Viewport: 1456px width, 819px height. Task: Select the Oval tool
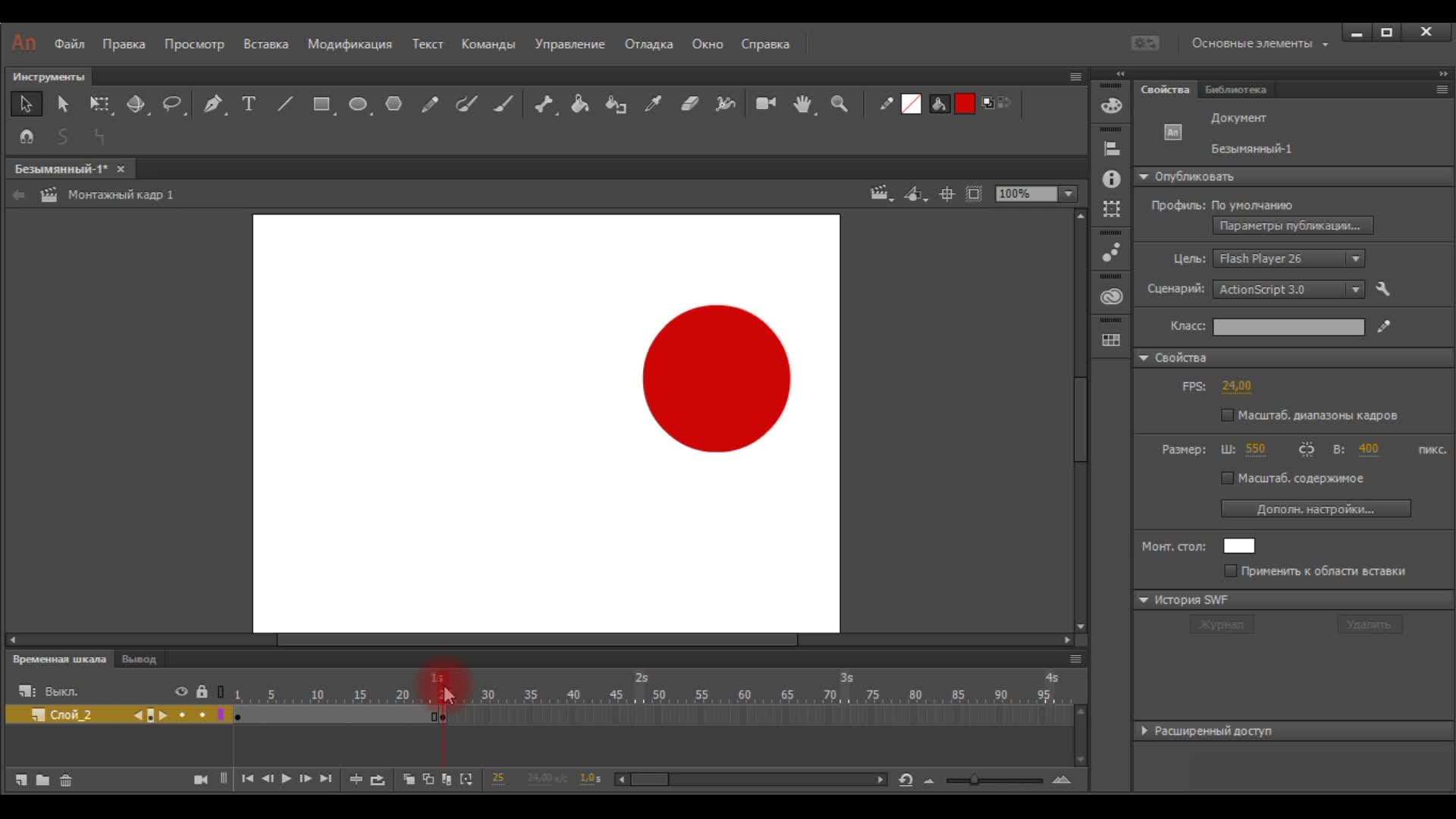point(358,104)
